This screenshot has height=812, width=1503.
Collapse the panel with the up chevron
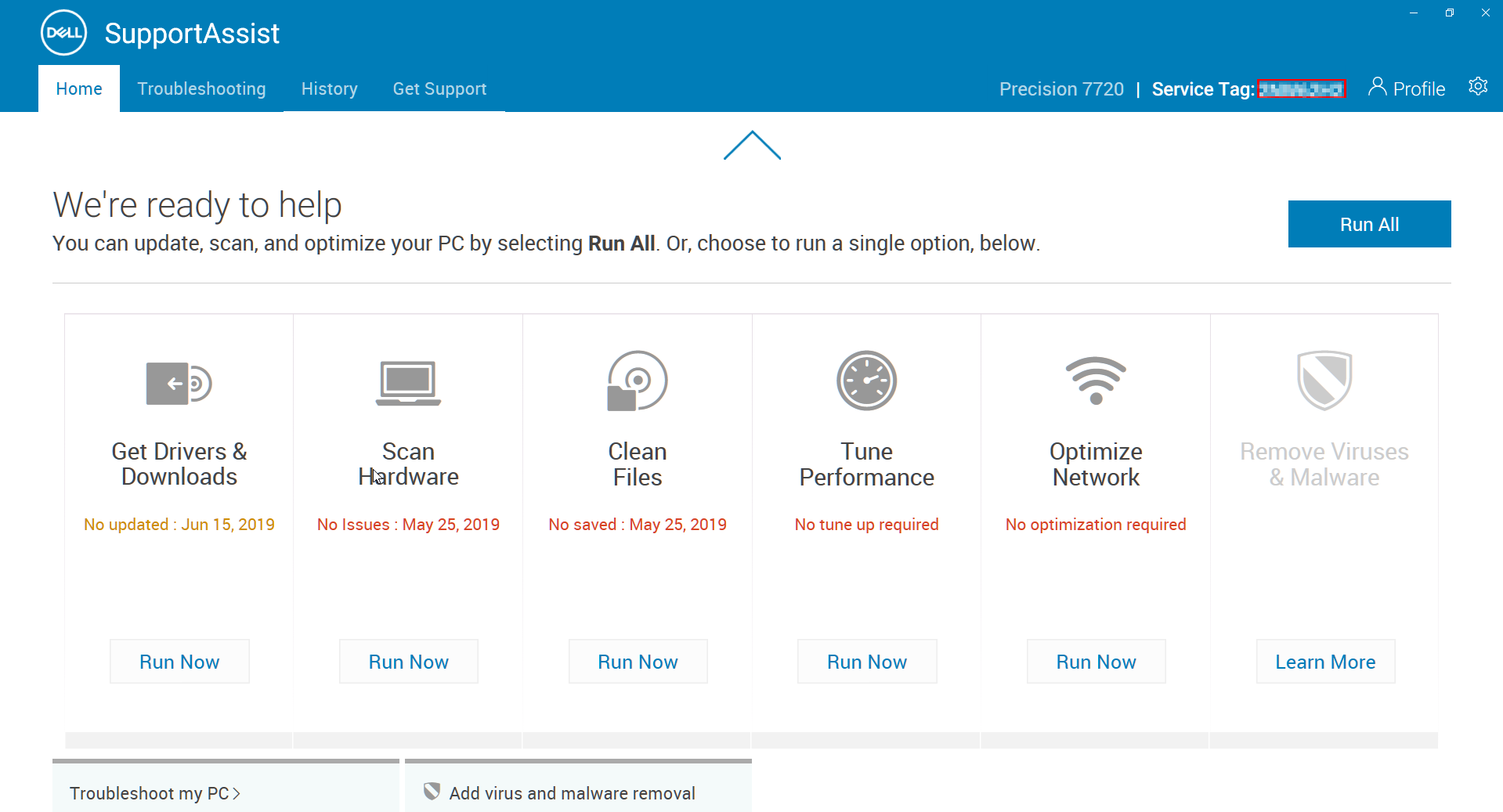752,146
